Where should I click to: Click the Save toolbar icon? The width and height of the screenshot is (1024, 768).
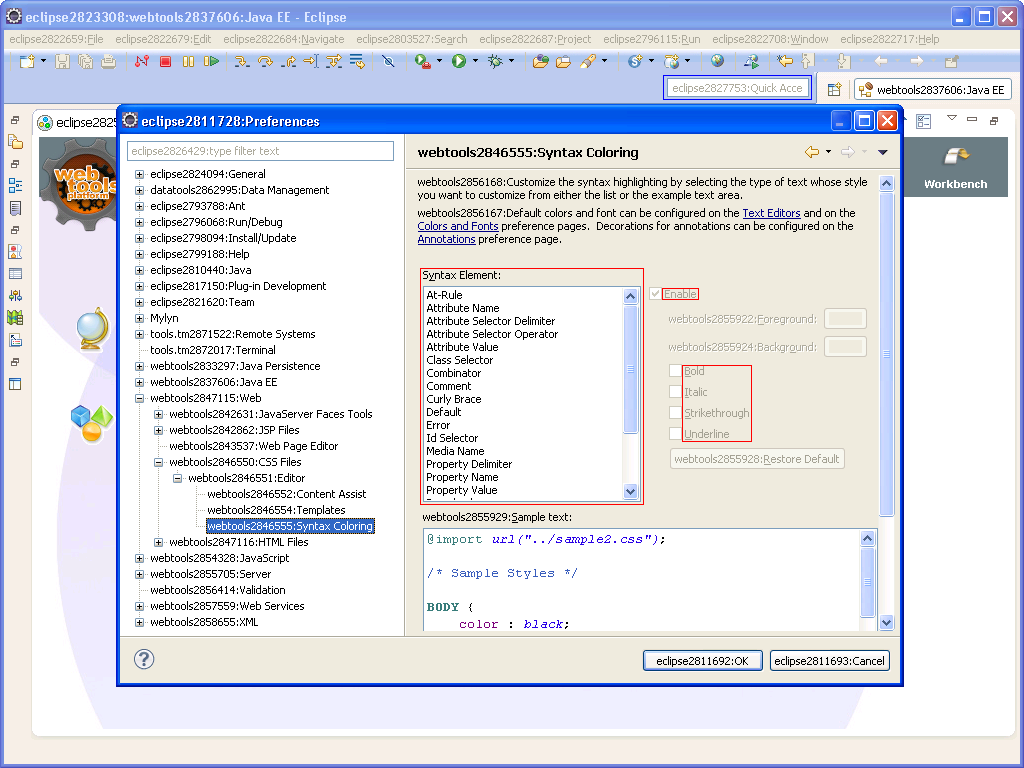(x=62, y=61)
